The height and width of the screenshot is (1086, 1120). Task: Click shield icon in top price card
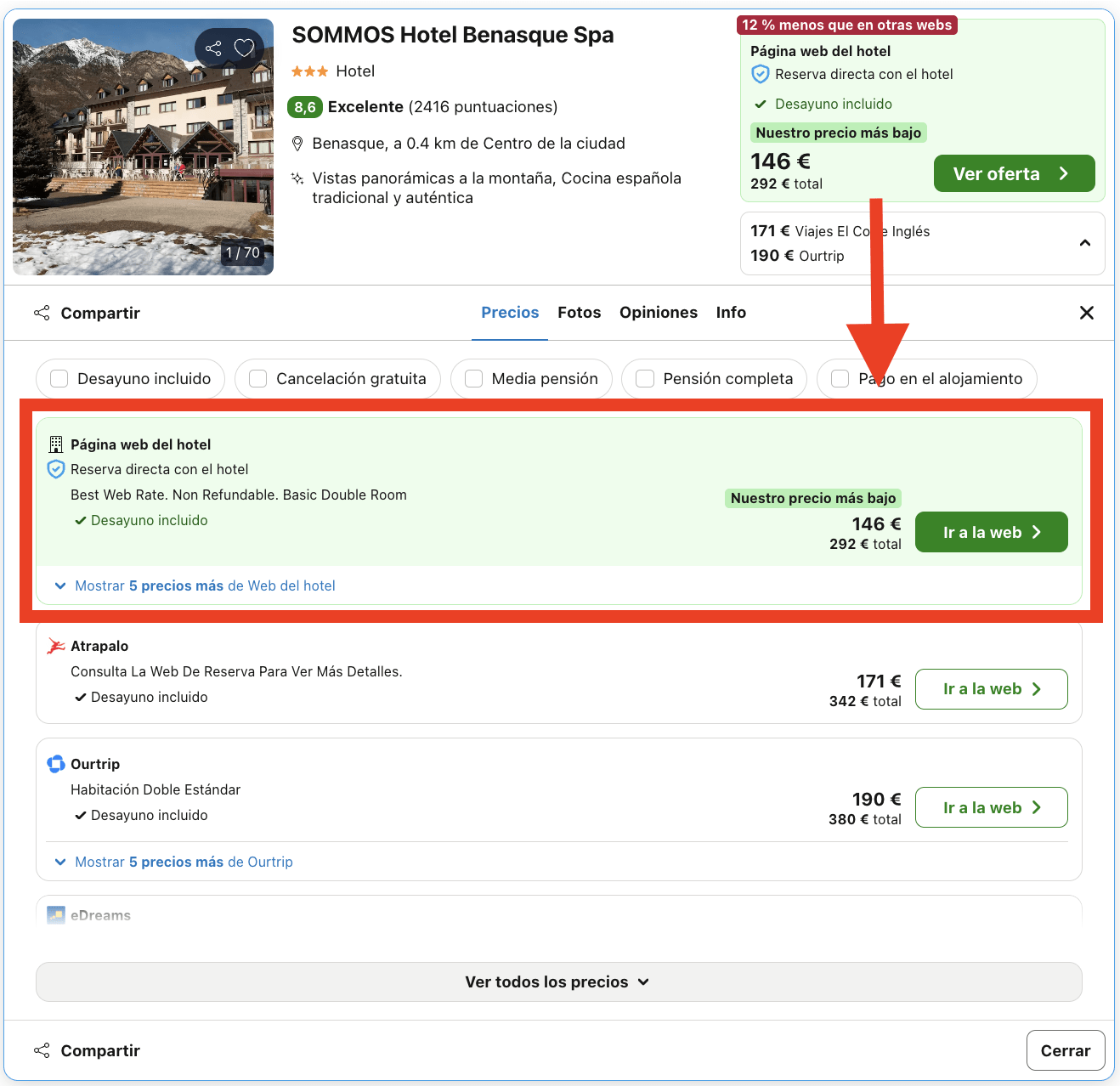[x=761, y=74]
